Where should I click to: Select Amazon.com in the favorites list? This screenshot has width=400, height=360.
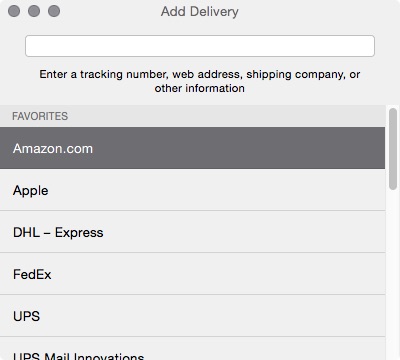tap(192, 148)
